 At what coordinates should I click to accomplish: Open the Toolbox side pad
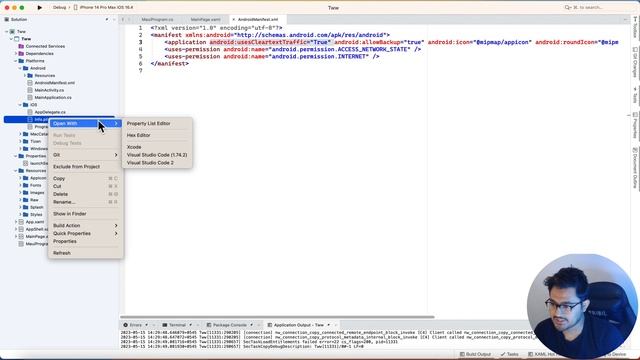(635, 28)
